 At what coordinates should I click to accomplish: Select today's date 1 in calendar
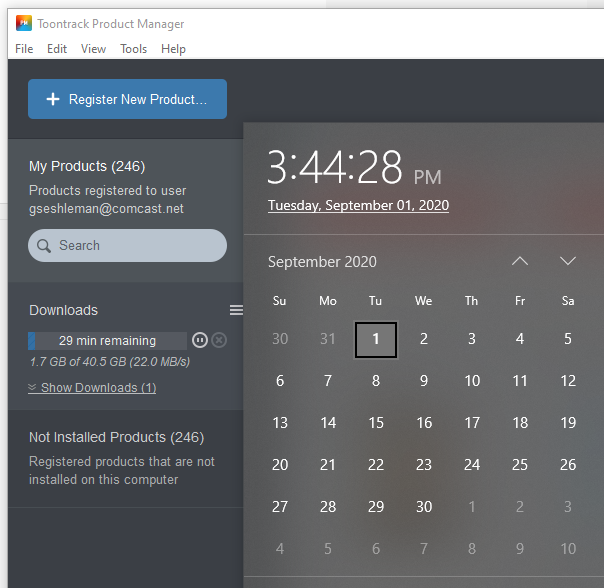pos(376,339)
